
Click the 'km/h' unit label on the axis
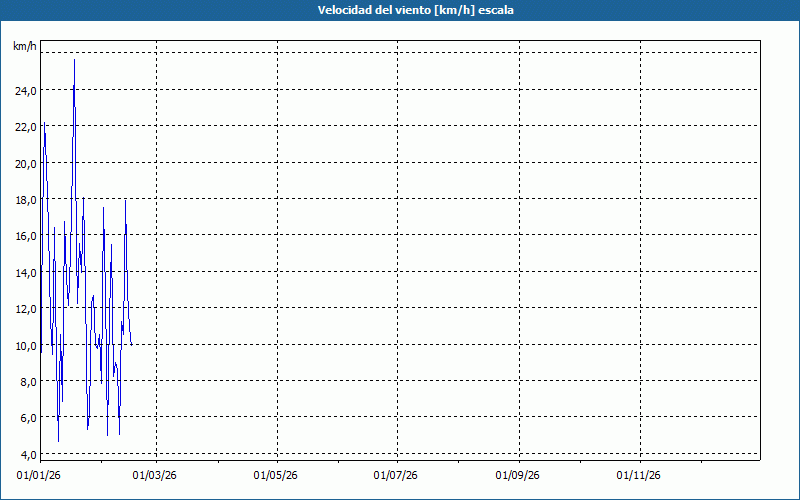25,47
